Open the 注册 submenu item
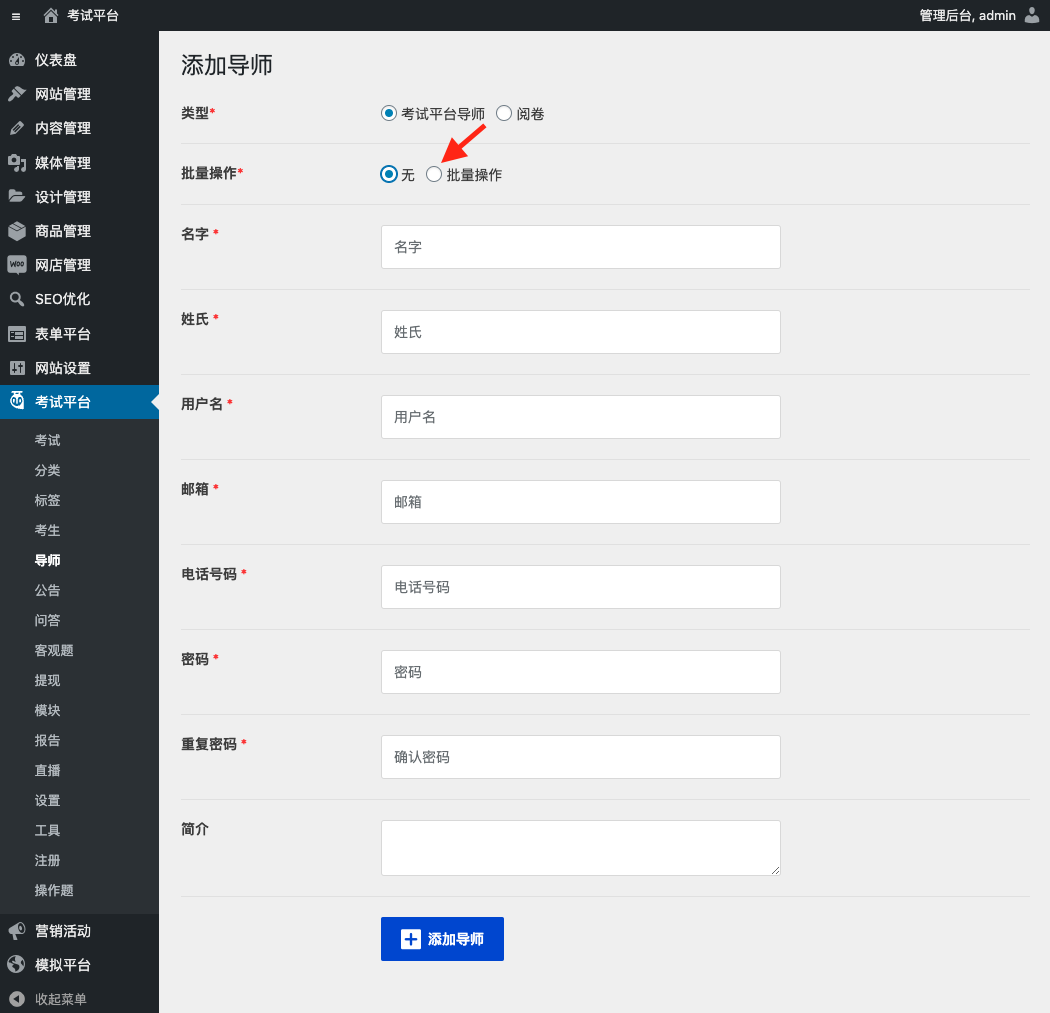The height and width of the screenshot is (1013, 1050). (x=48, y=860)
